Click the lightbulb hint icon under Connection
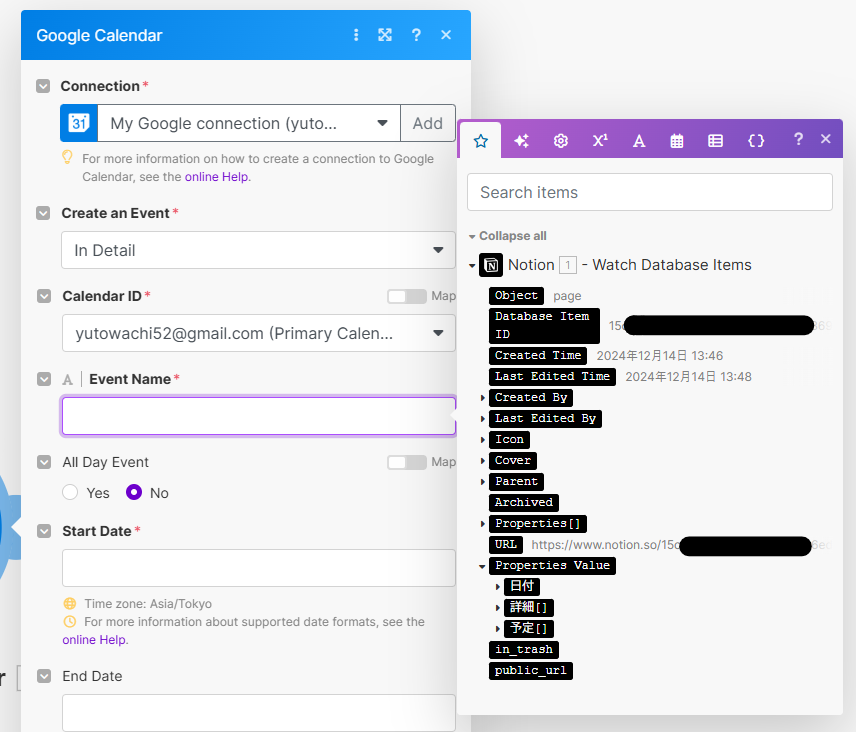This screenshot has height=732, width=856. point(67,158)
